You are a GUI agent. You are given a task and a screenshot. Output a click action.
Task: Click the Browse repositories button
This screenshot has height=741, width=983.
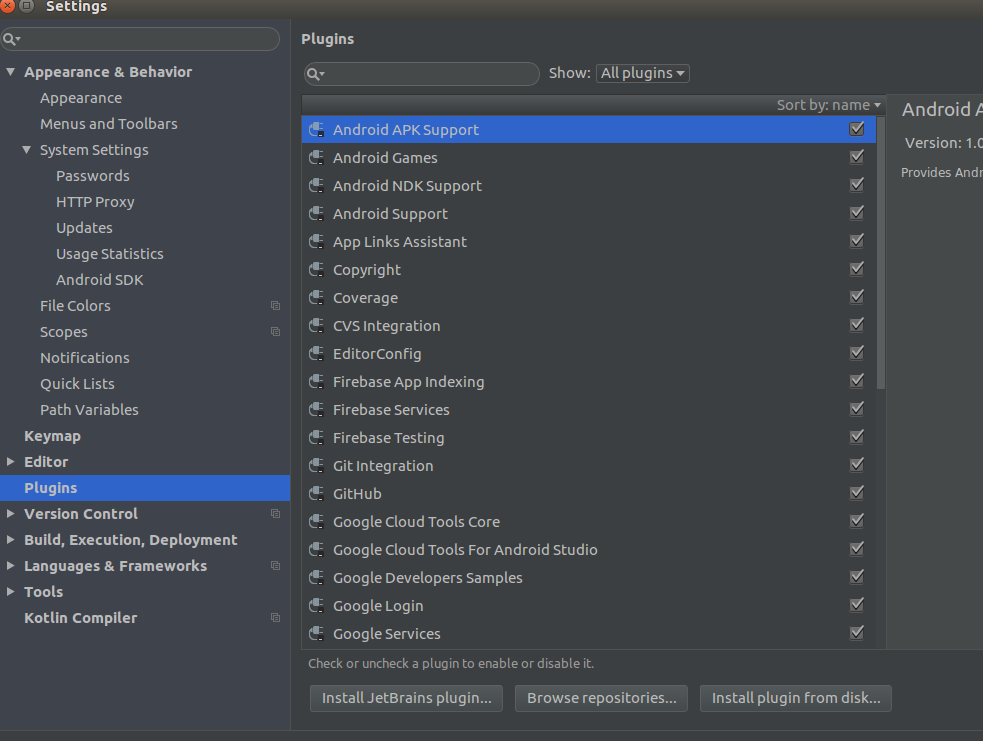tap(601, 698)
